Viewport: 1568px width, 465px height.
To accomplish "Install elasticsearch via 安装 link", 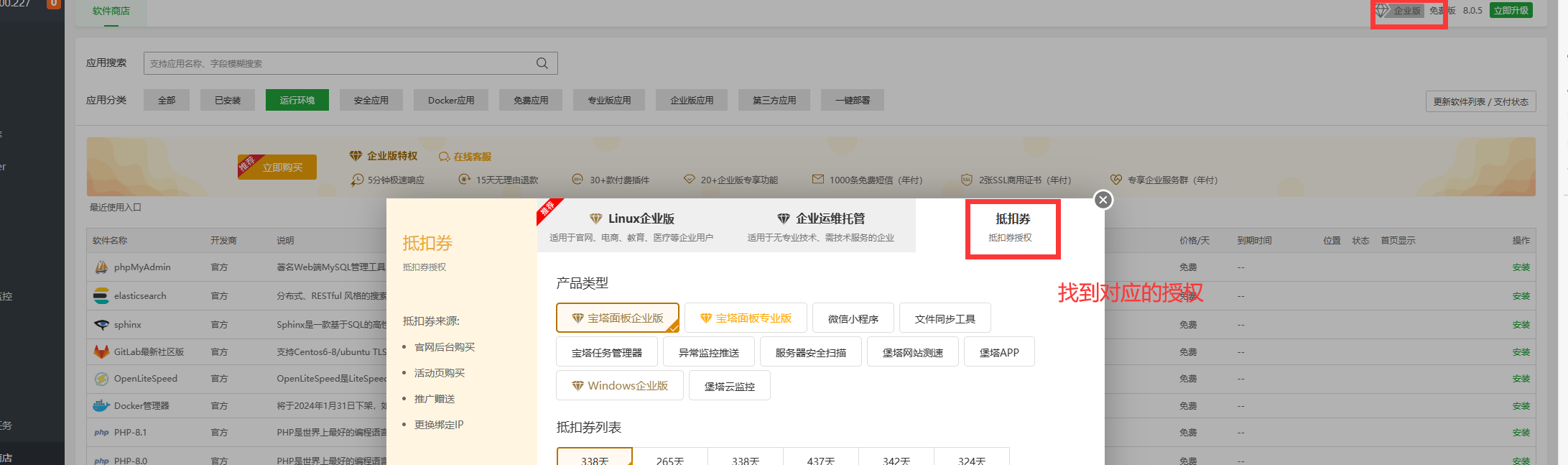I will 1521,296.
